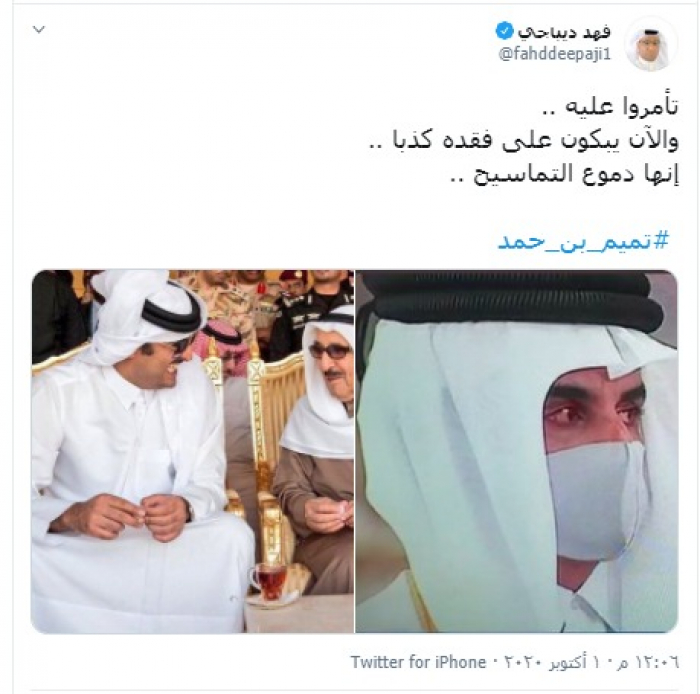The image size is (700, 694).
Task: Open the author's profile picture
Action: [x=651, y=44]
